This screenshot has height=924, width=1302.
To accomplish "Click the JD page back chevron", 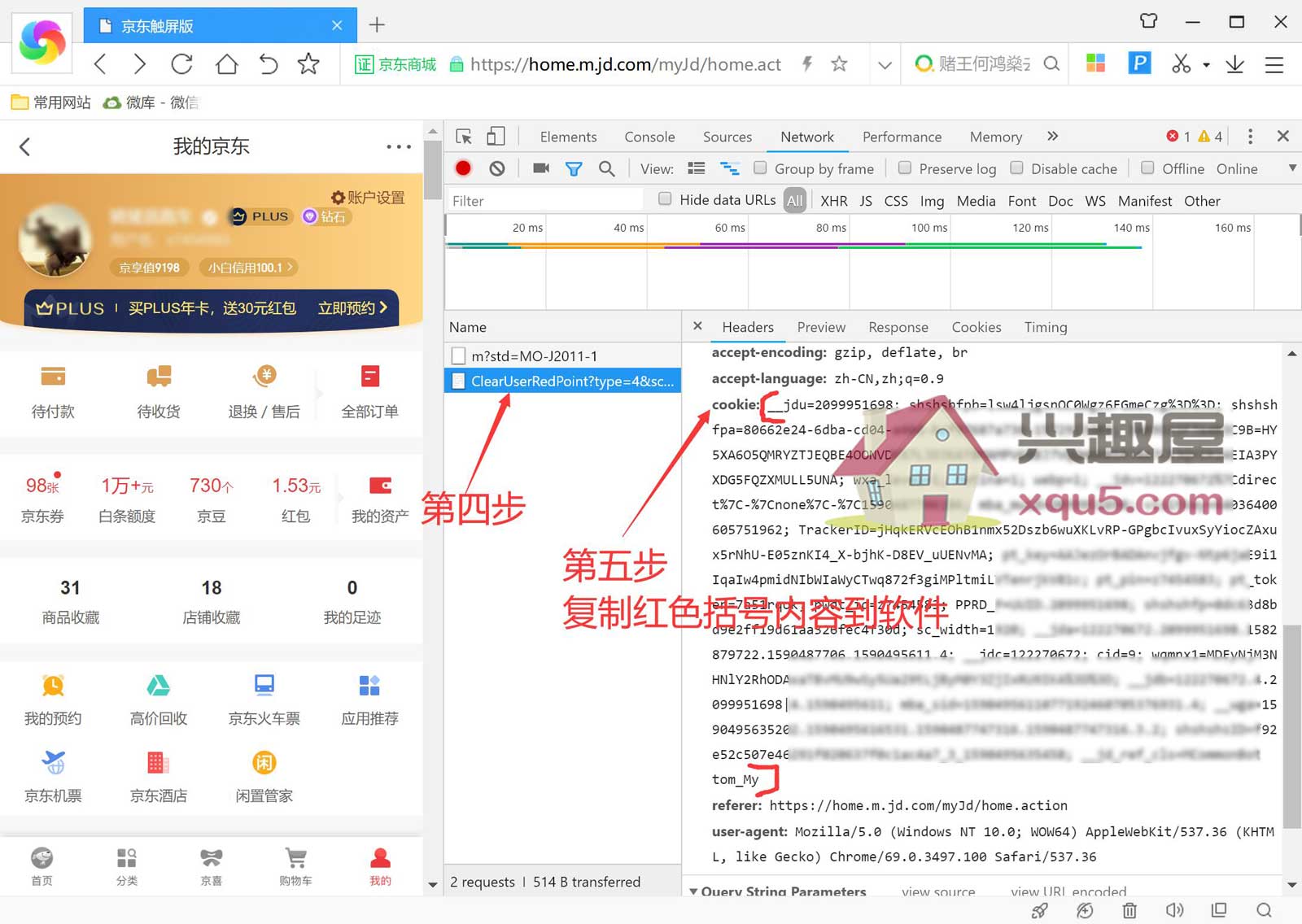I will pyautogui.click(x=25, y=146).
